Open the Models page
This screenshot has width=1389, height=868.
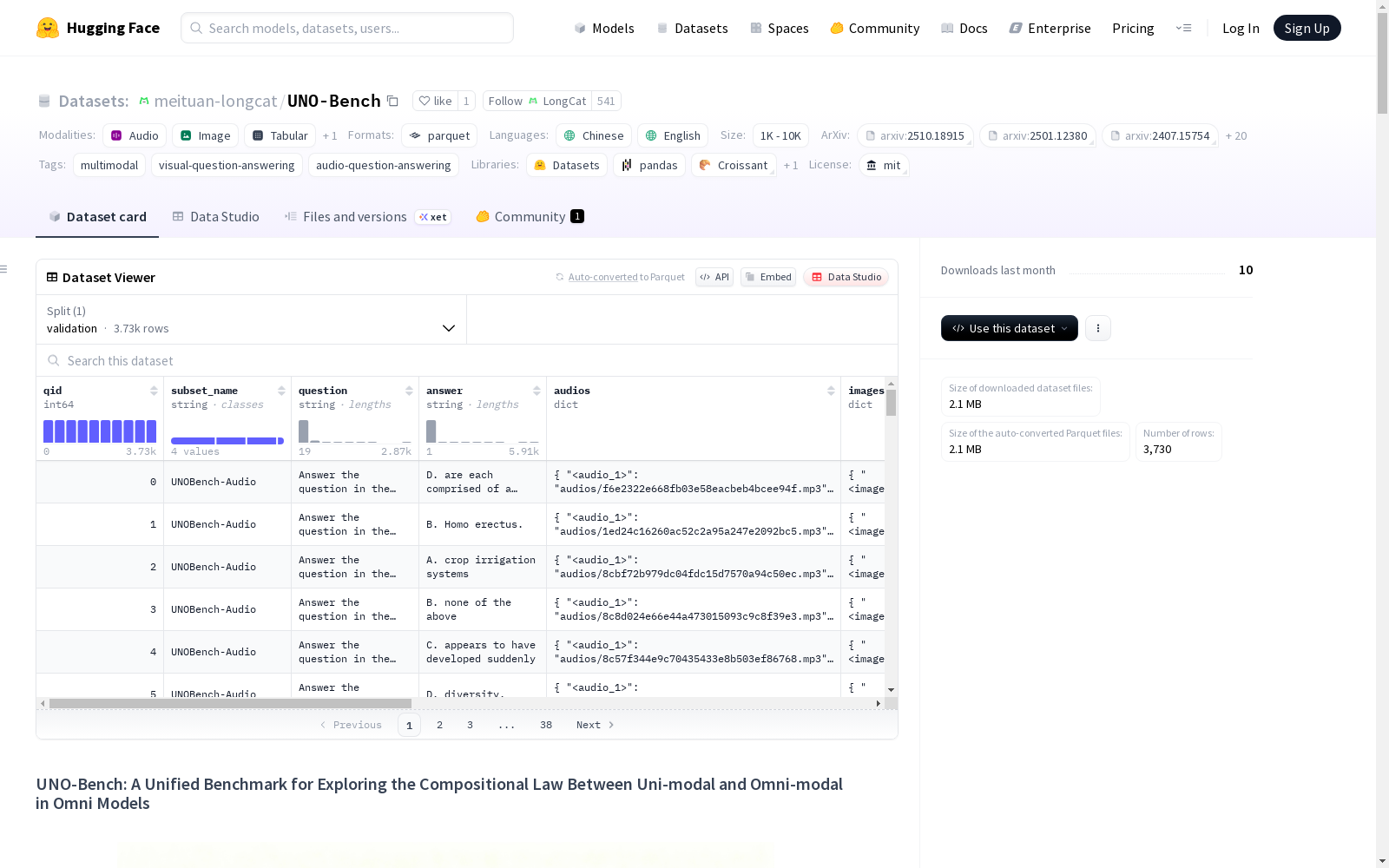coord(604,28)
